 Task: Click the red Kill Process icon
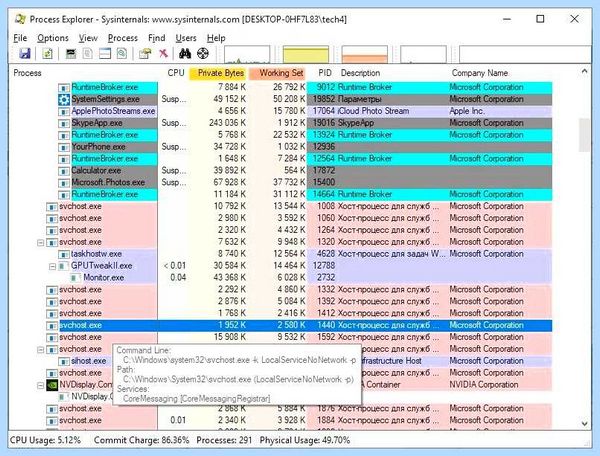[163, 54]
